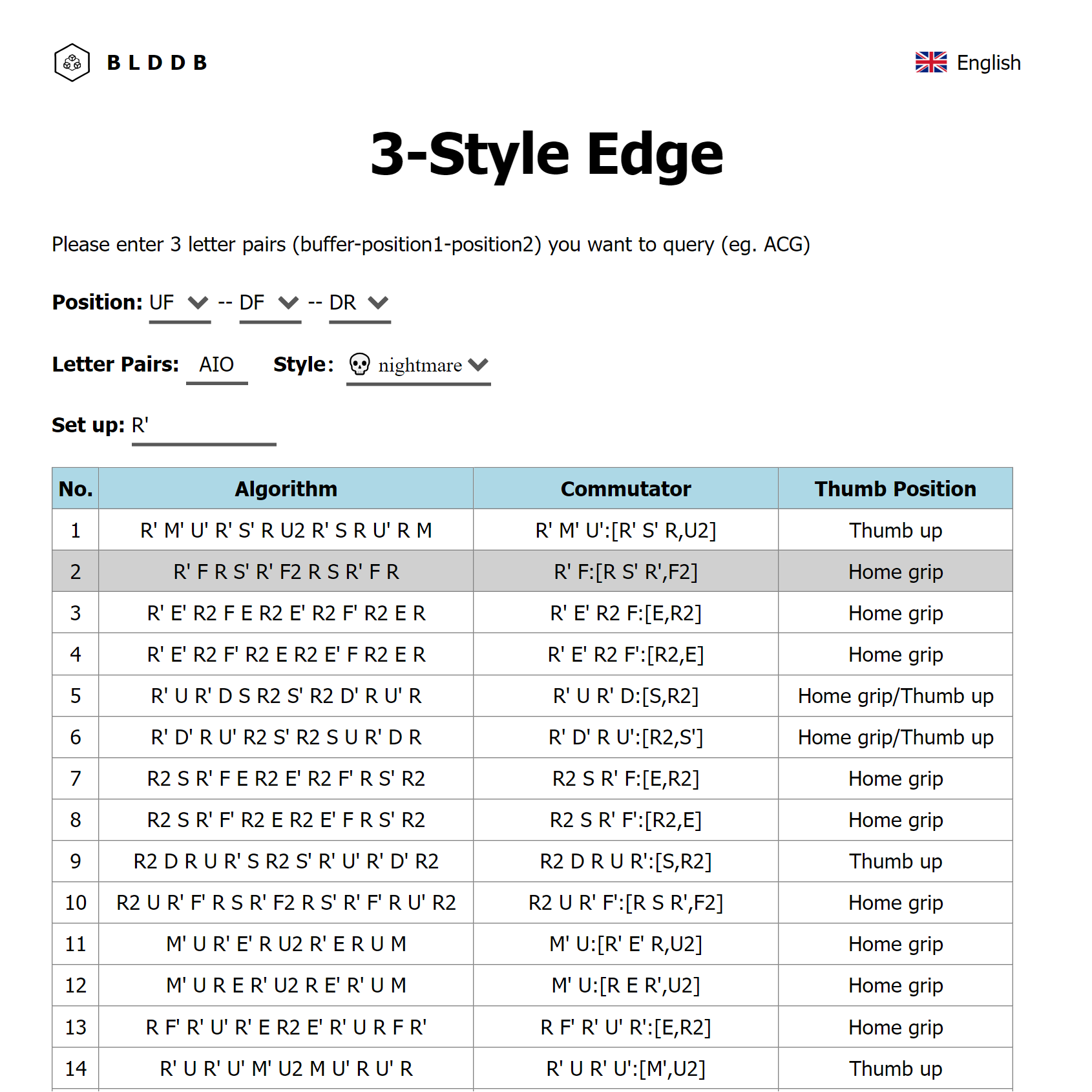Click the BLDDB hexagon cube logo
Screen dimensions: 1092x1092
coord(72,63)
